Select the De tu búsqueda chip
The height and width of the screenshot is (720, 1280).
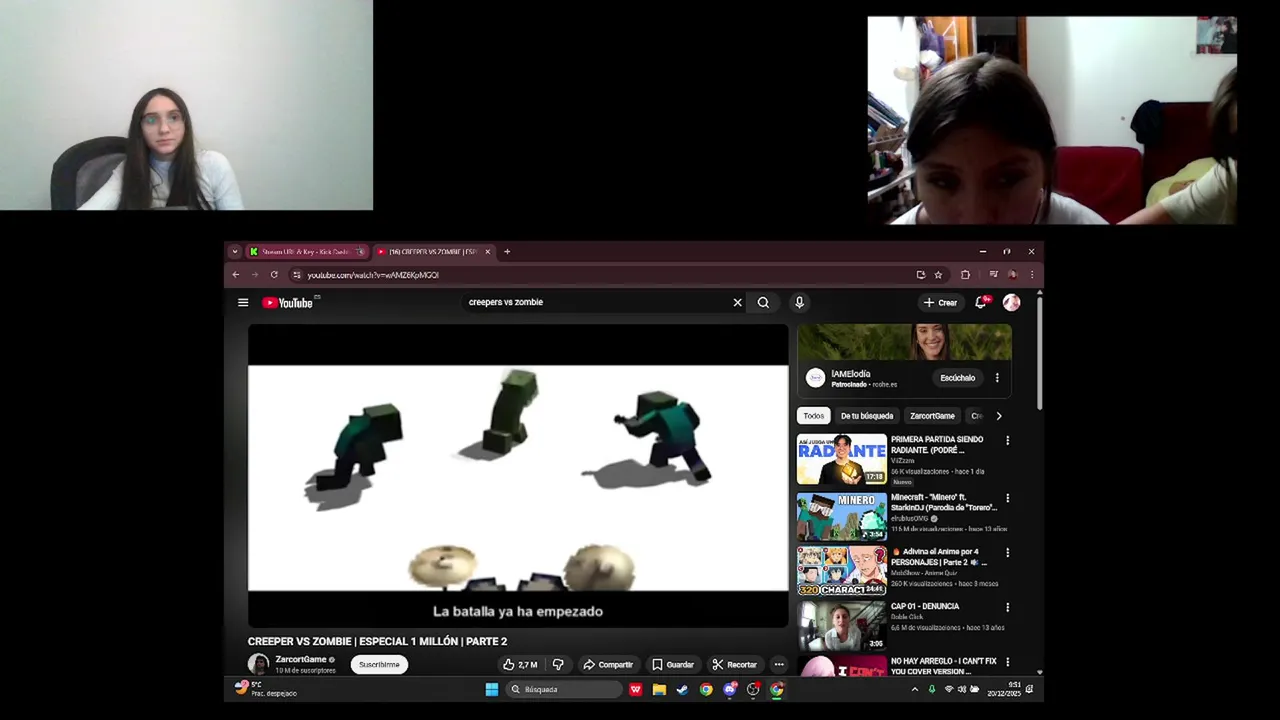[867, 416]
